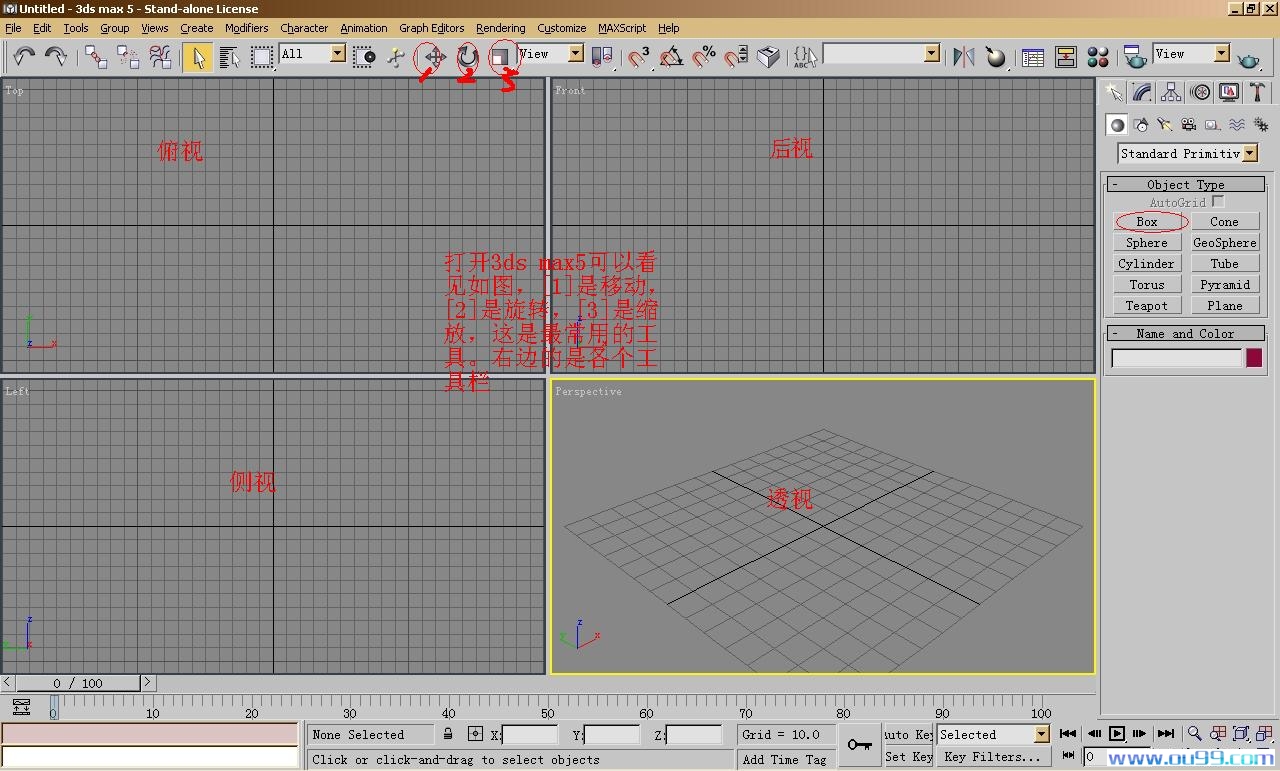Click the object name input field
The image size is (1280, 771).
[x=1177, y=358]
